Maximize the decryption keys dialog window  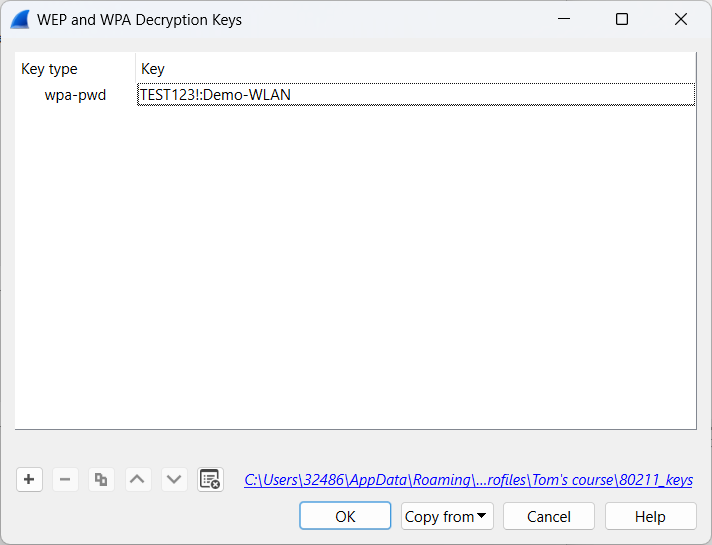point(622,19)
